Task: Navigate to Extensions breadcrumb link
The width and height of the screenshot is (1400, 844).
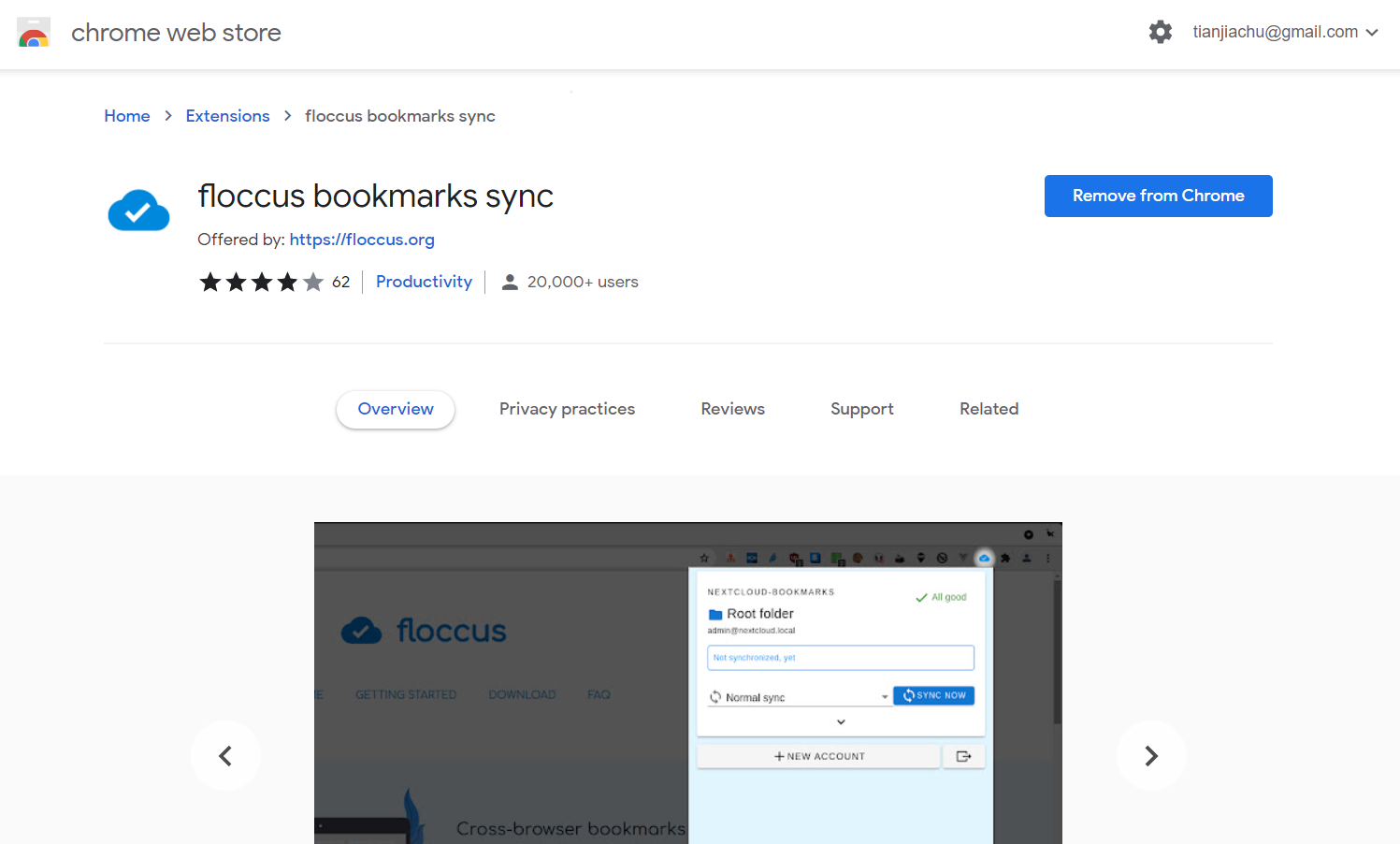Action: [227, 116]
